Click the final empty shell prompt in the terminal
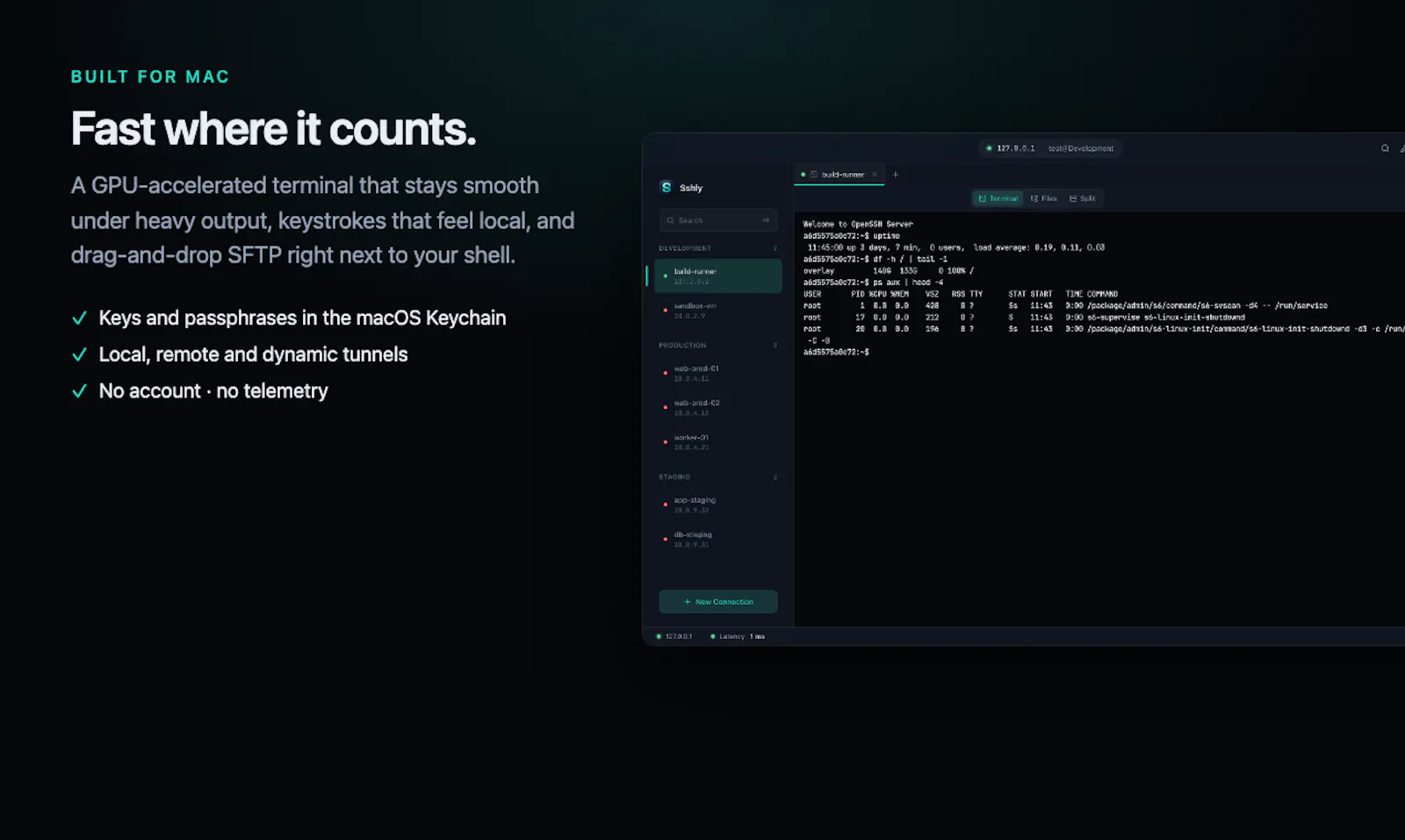This screenshot has width=1405, height=840. point(836,352)
